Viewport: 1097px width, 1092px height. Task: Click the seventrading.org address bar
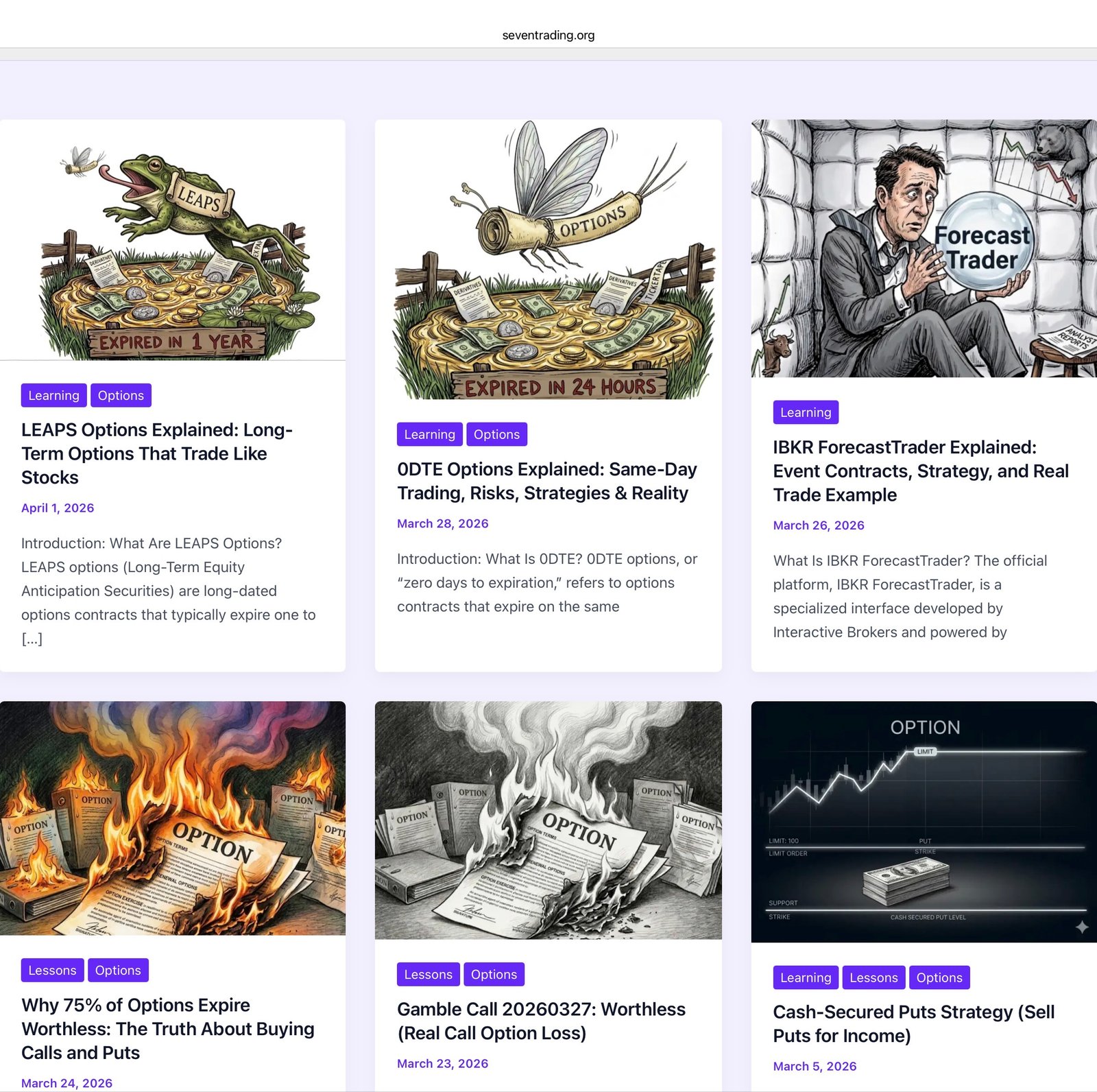[548, 35]
